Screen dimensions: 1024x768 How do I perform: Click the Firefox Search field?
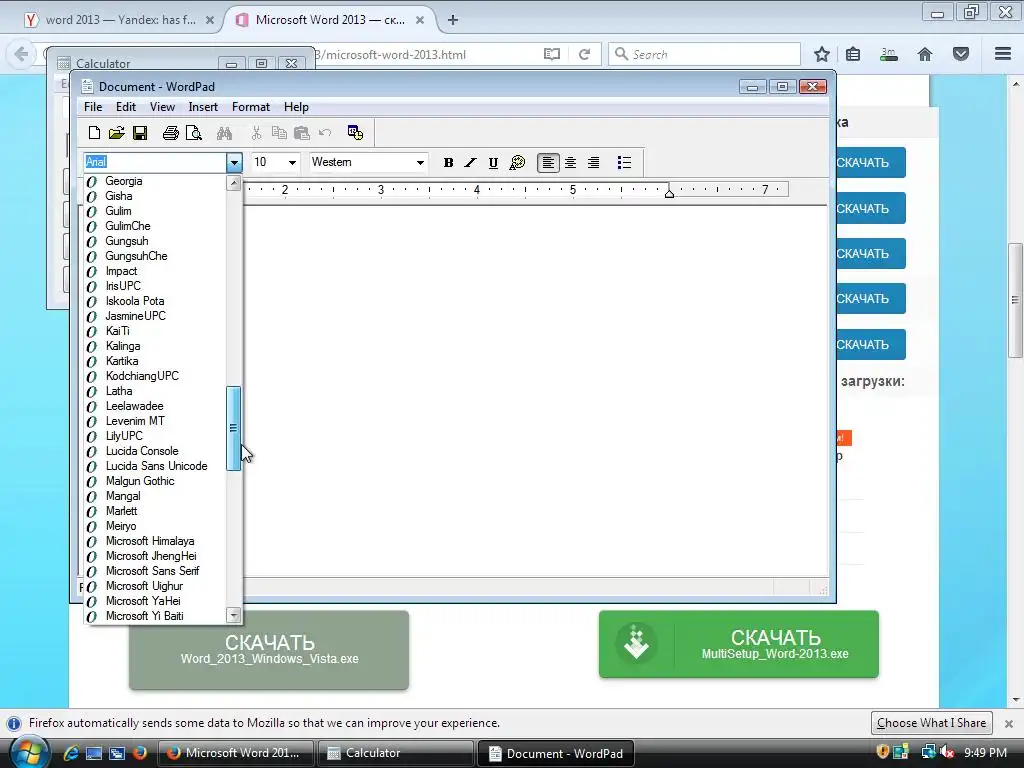704,54
